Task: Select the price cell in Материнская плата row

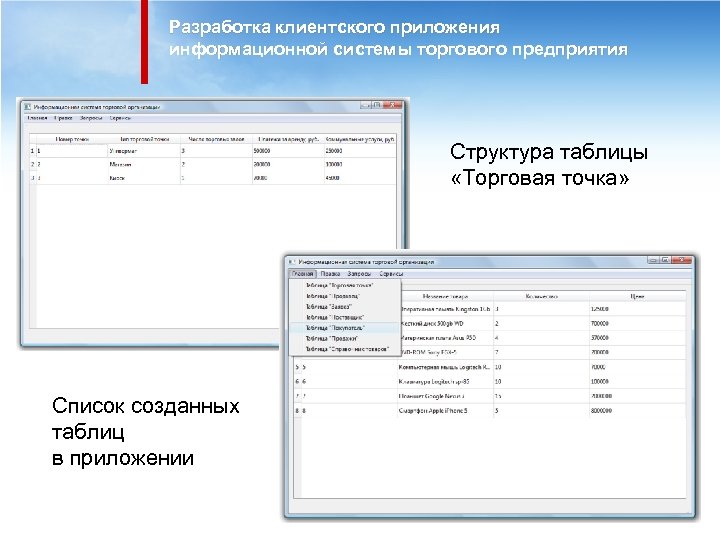Action: [637, 338]
